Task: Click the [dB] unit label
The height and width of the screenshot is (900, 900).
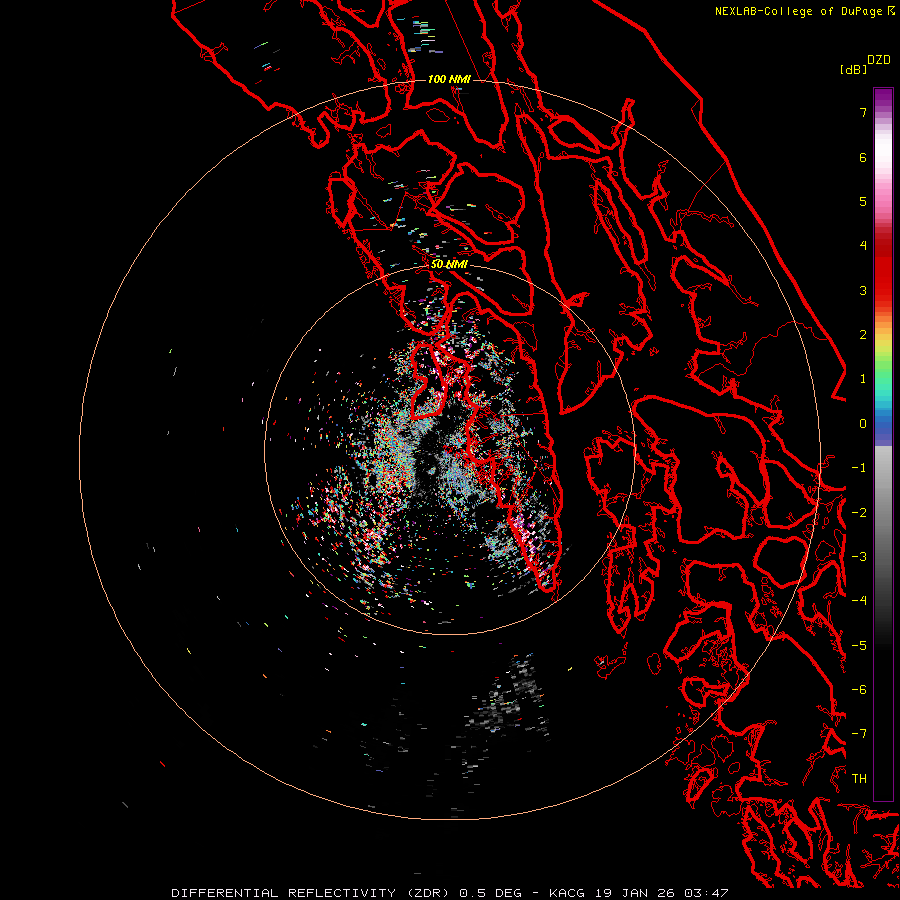Action: 852,69
